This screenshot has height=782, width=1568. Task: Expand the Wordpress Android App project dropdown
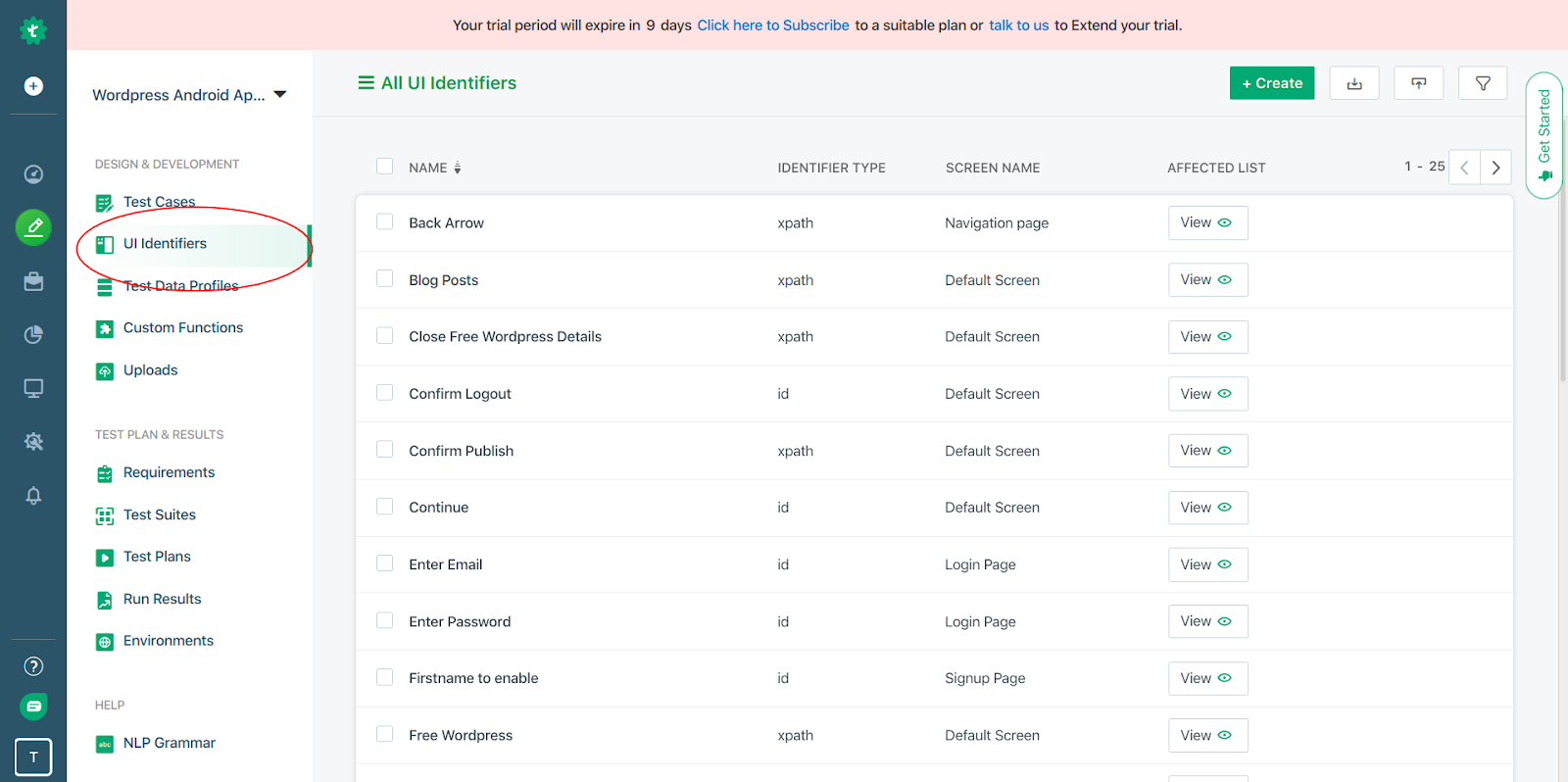tap(280, 95)
